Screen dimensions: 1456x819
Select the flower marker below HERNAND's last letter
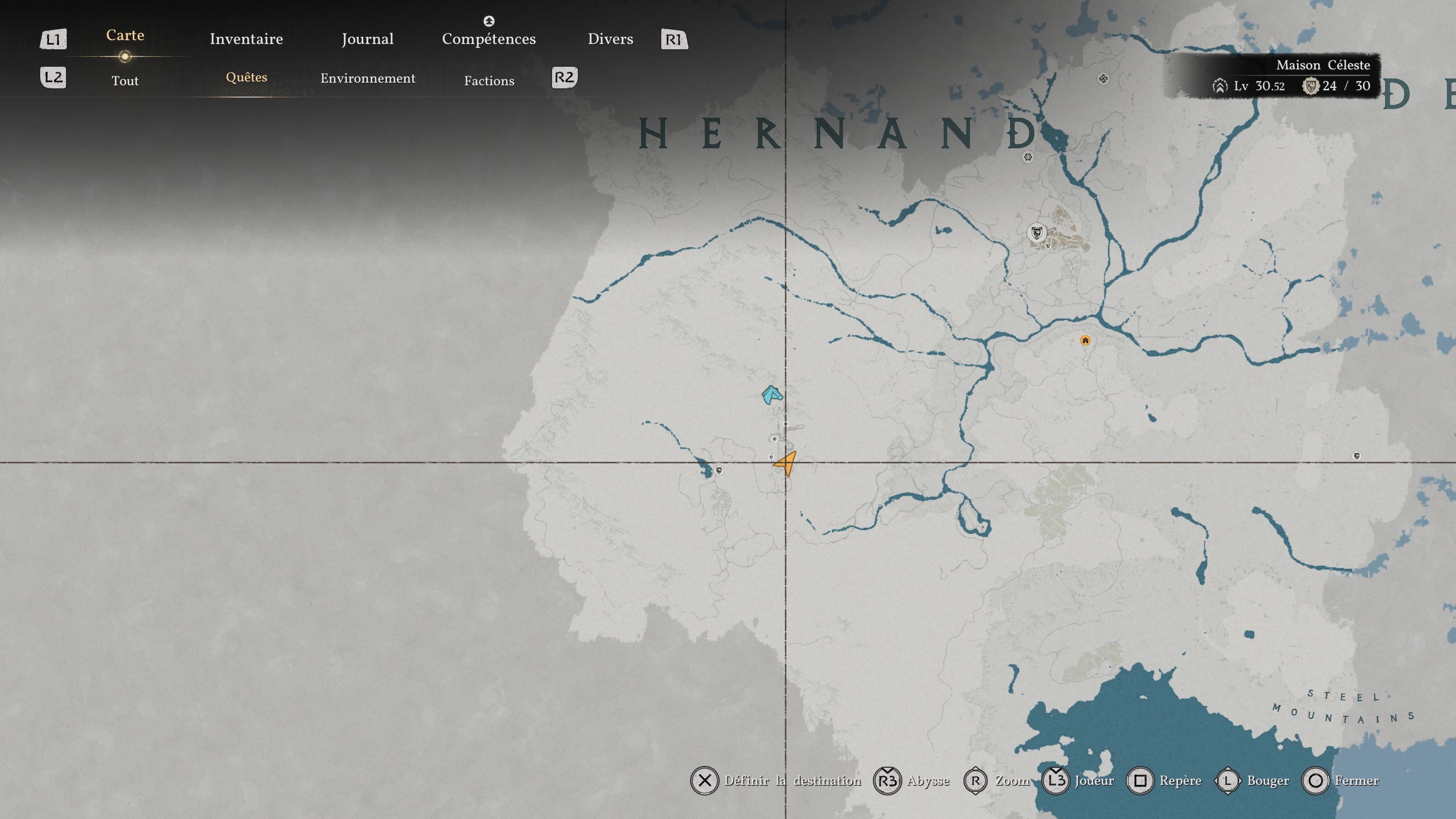(x=1028, y=157)
